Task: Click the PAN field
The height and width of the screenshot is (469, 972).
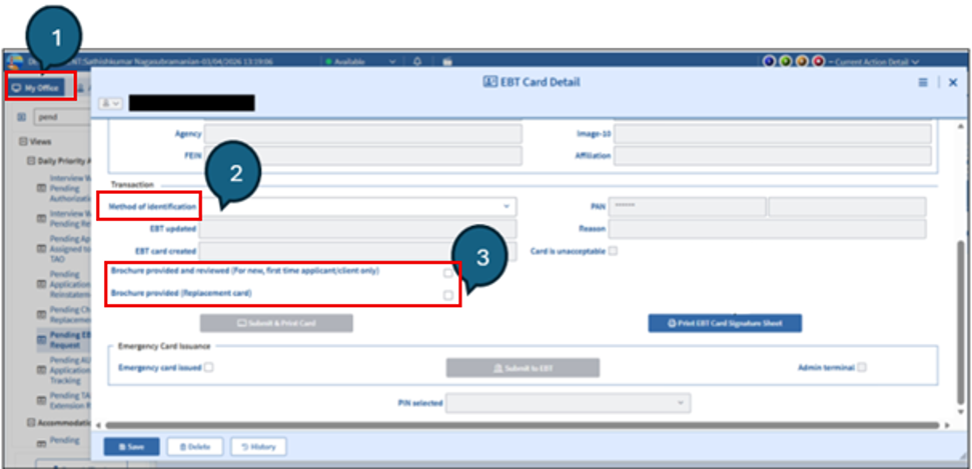Action: click(x=687, y=206)
